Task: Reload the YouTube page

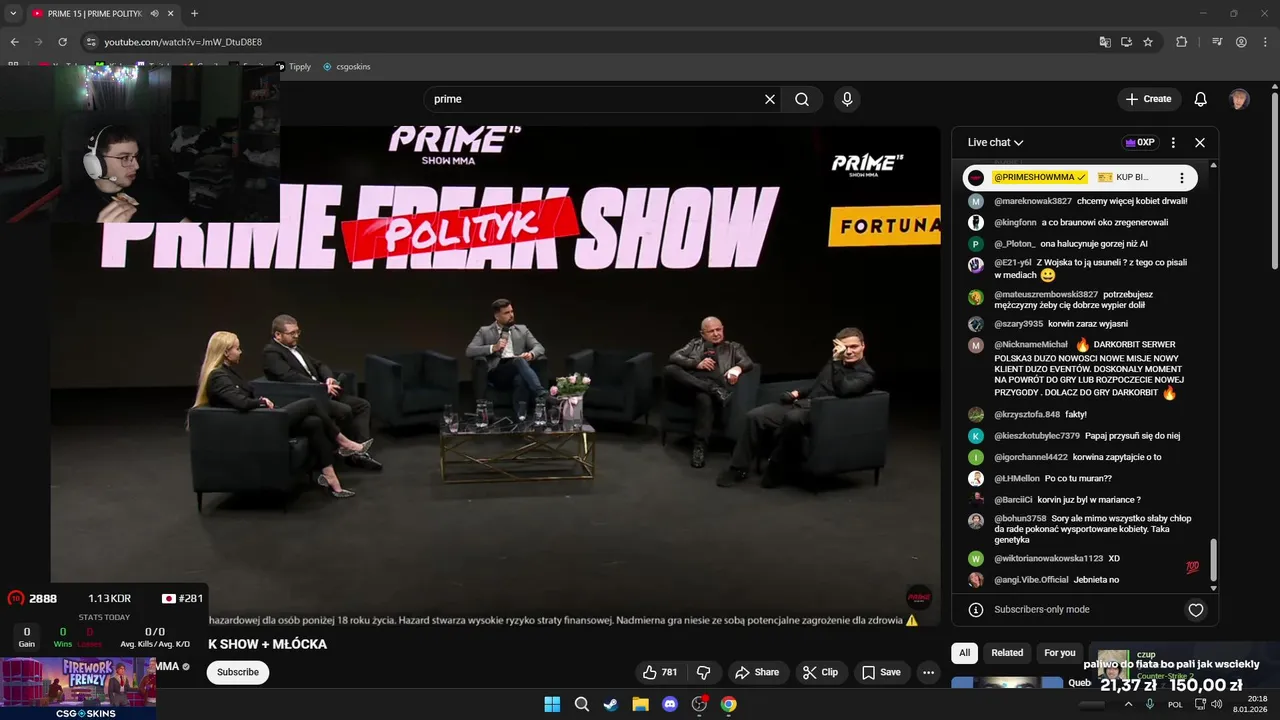Action: click(62, 42)
